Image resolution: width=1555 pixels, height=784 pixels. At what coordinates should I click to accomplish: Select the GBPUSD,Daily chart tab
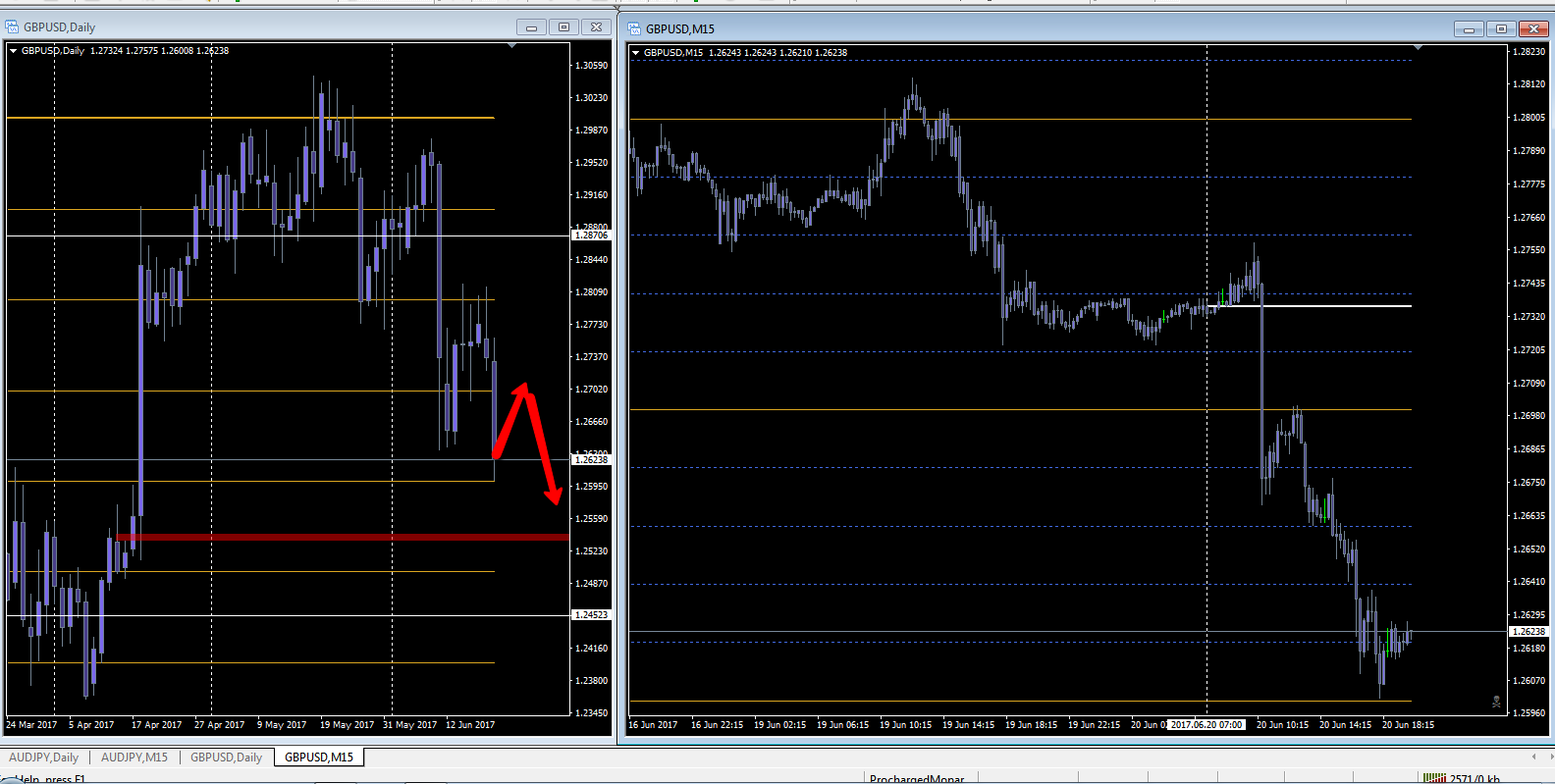click(x=226, y=758)
